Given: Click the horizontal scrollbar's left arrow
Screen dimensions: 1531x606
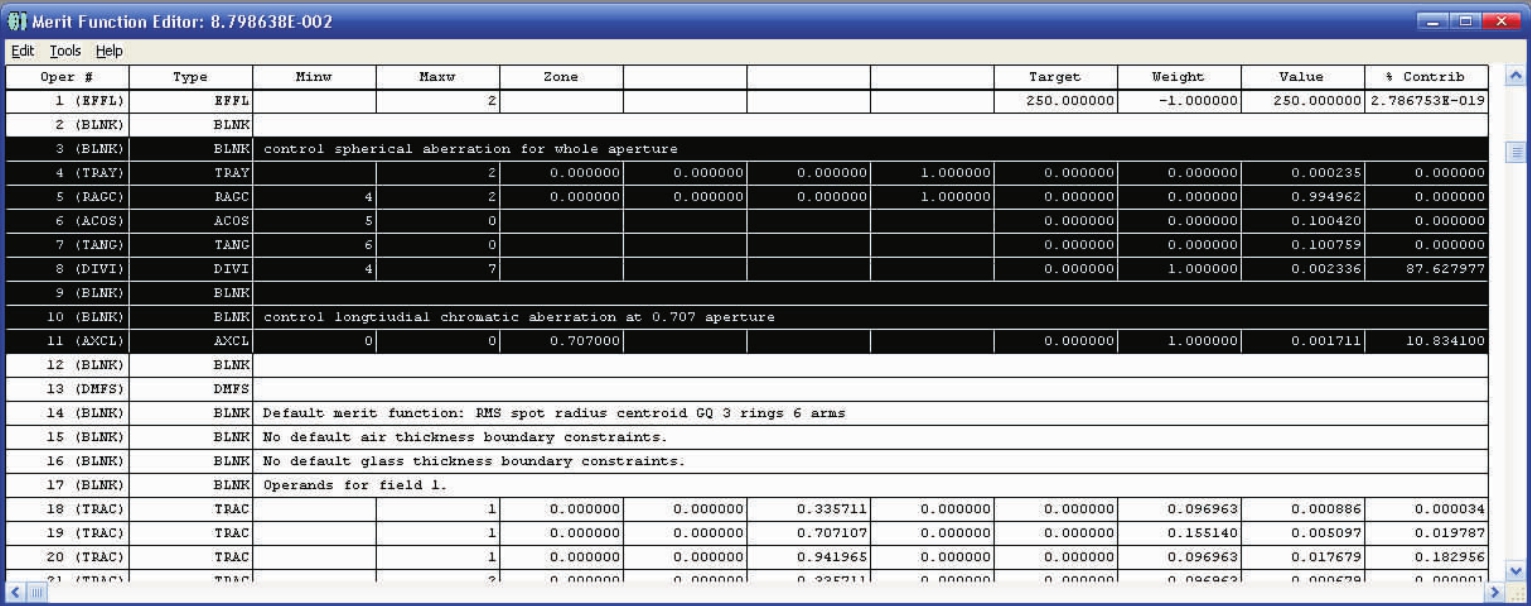Looking at the screenshot, I should (14, 593).
